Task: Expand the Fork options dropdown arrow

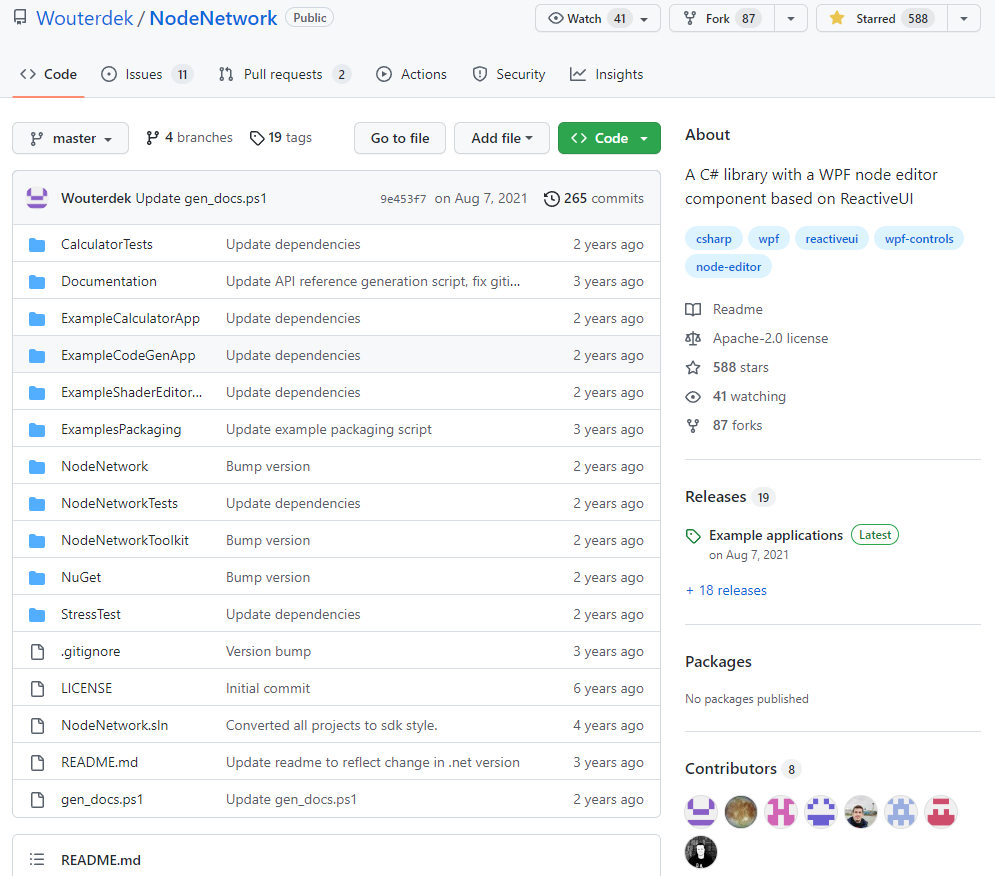Action: (x=791, y=18)
